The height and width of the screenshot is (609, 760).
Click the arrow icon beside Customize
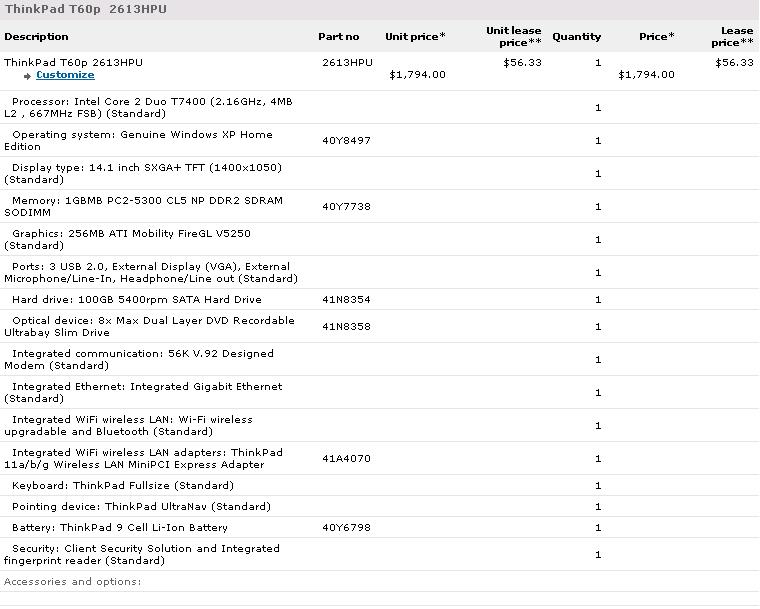click(x=27, y=76)
